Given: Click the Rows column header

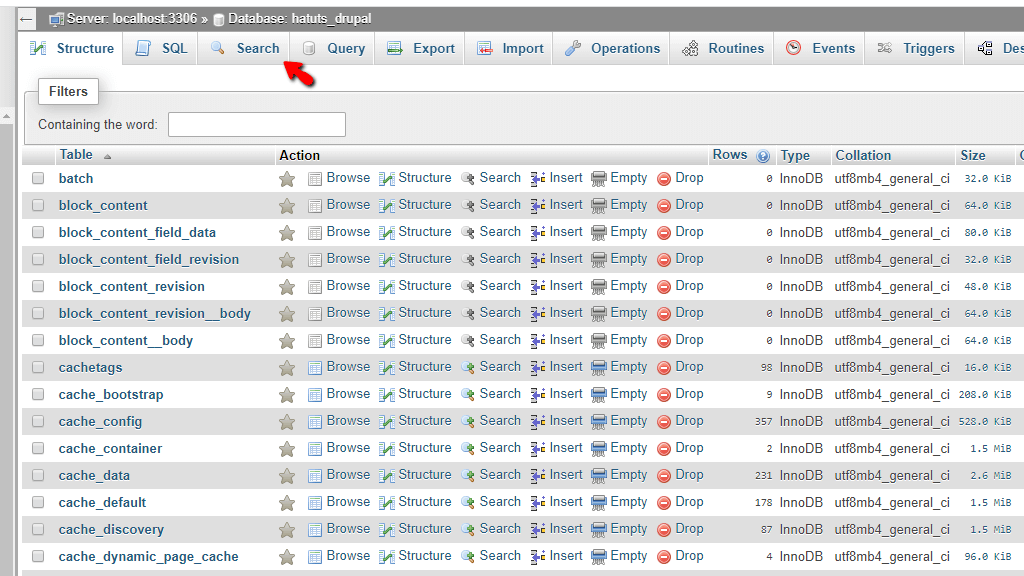Looking at the screenshot, I should pyautogui.click(x=729, y=155).
